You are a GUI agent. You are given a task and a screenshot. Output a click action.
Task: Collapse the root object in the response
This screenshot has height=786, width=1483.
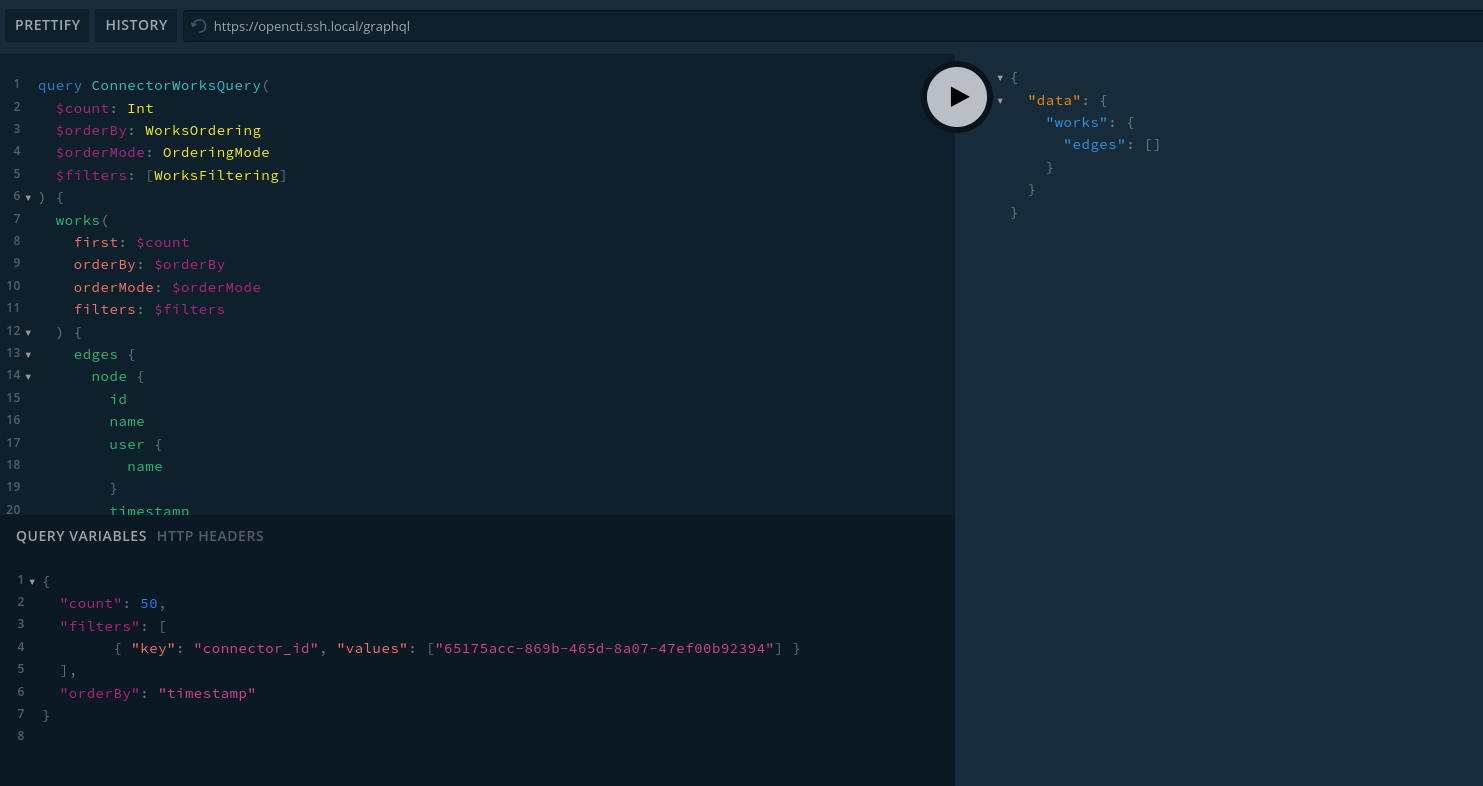click(x=1000, y=78)
